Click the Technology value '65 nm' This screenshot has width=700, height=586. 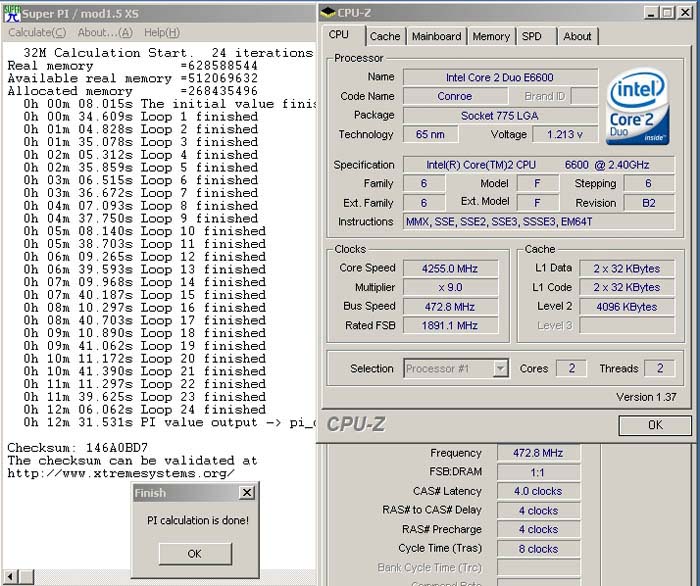point(430,134)
